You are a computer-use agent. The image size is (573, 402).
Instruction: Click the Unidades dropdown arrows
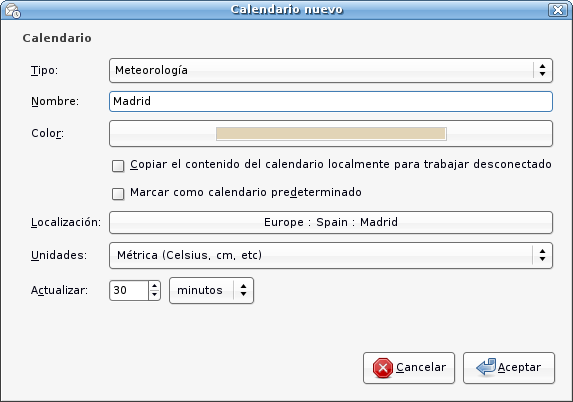tap(543, 255)
